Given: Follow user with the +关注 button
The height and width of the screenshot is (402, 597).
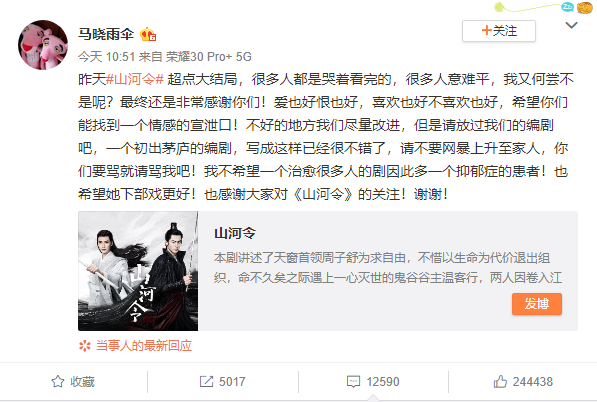Looking at the screenshot, I should [499, 31].
